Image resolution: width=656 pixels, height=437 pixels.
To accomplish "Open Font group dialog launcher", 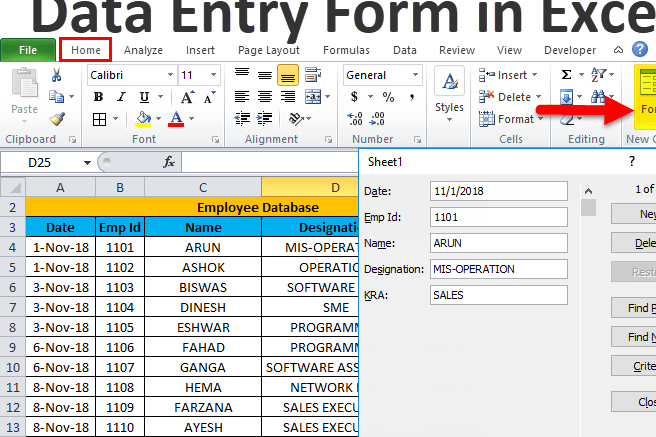I will point(215,140).
